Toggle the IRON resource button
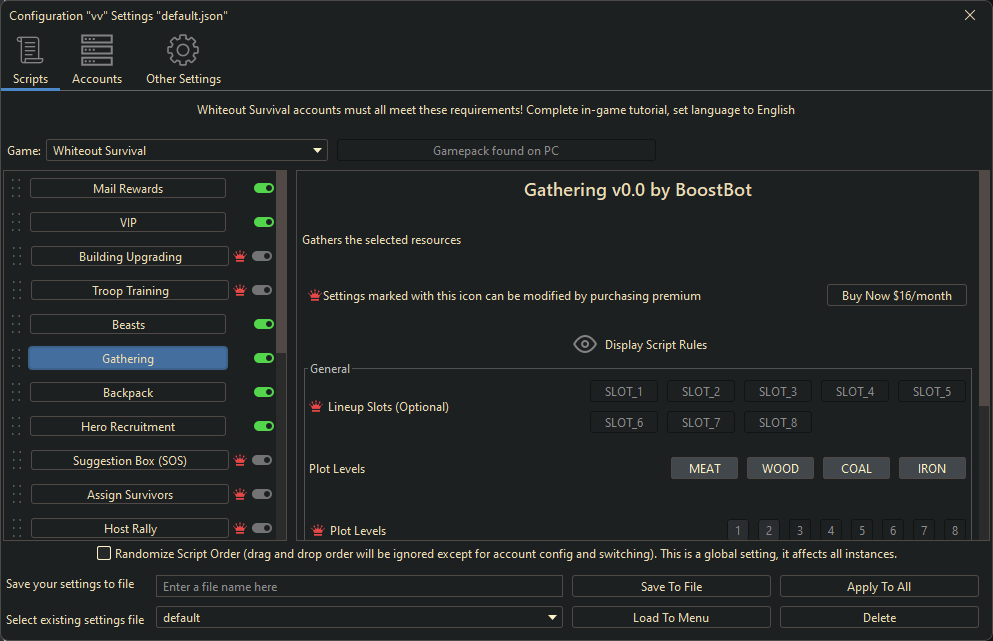 pyautogui.click(x=932, y=468)
